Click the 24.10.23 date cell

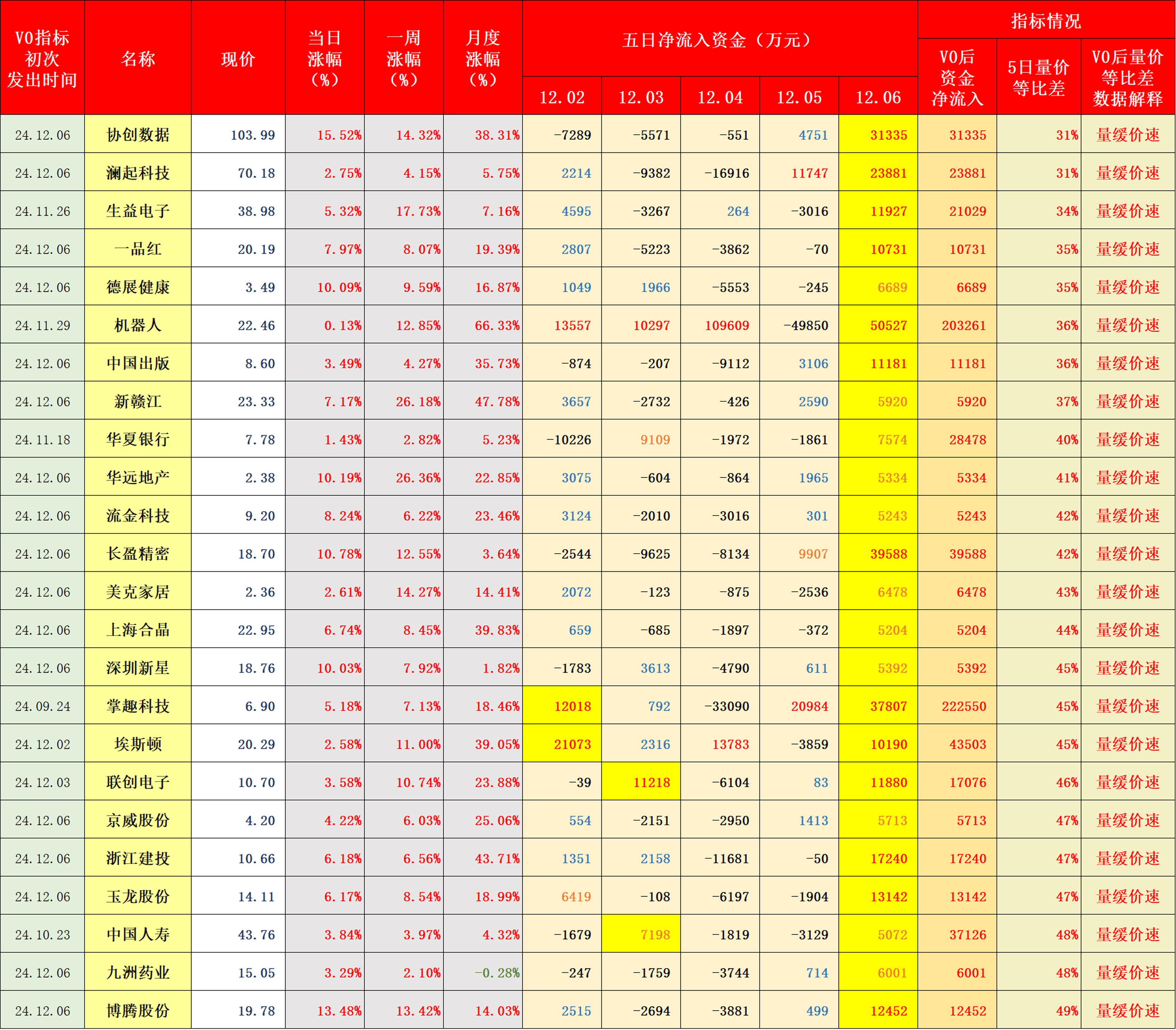43,934
